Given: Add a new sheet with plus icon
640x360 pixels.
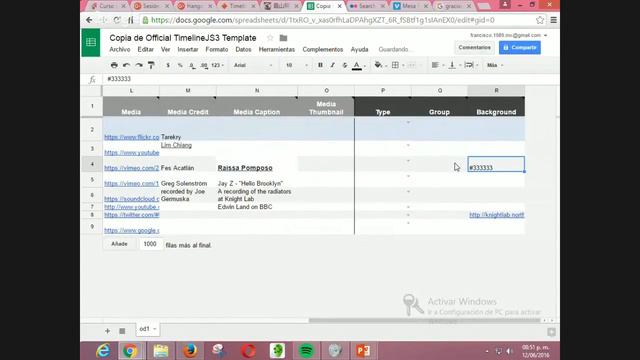Looking at the screenshot, I should pyautogui.click(x=107, y=331).
